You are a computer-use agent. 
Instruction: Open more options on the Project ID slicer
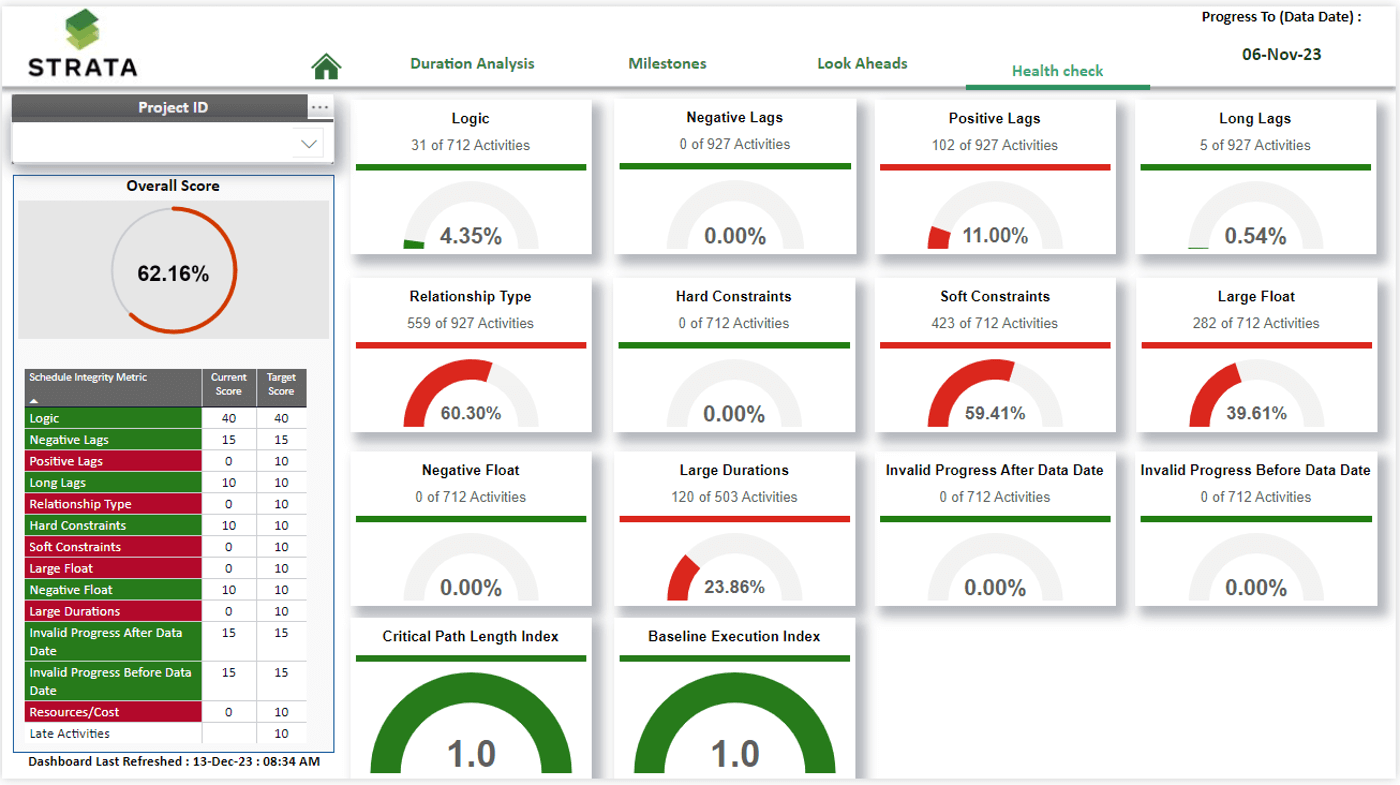[322, 107]
